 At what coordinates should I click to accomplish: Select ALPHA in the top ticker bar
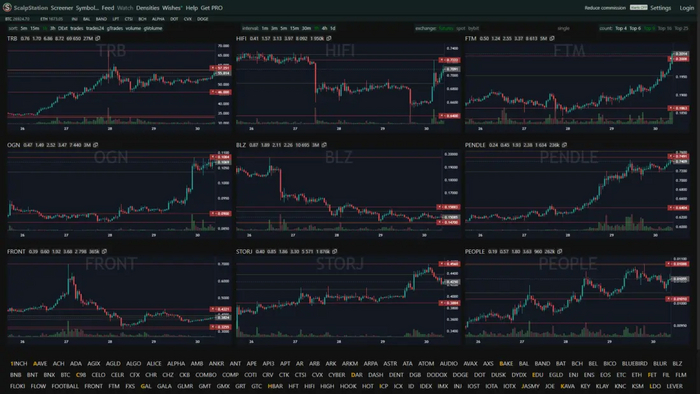click(x=158, y=19)
